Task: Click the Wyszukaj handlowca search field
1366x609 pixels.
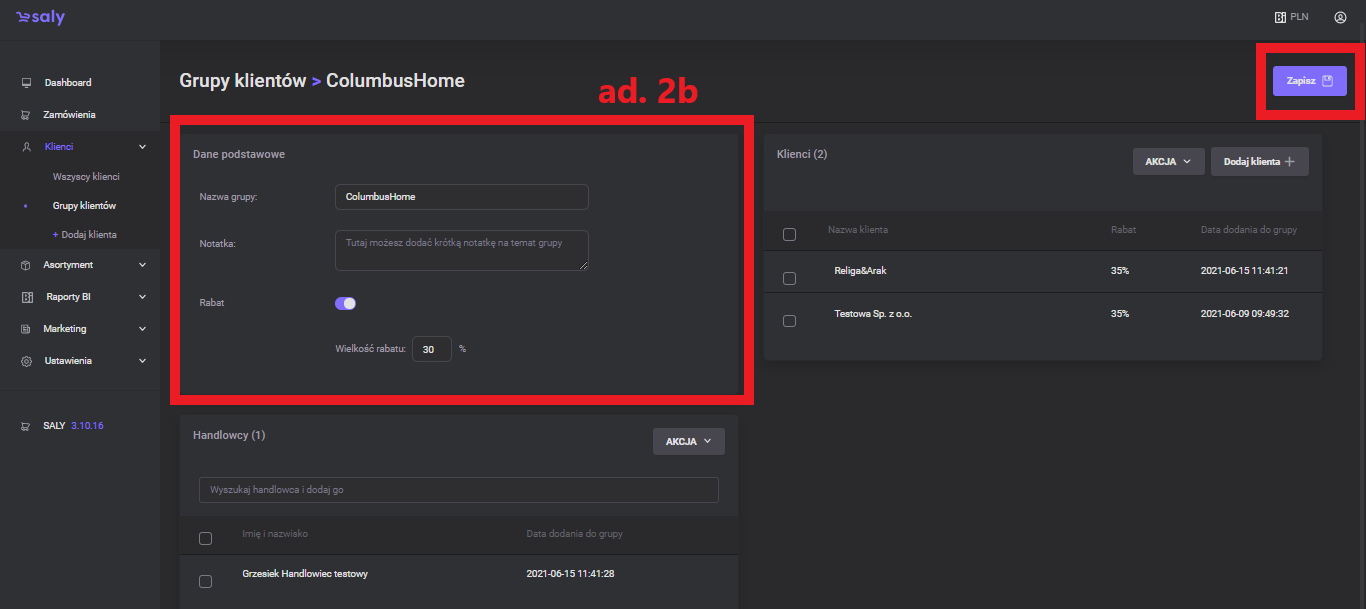Action: point(458,490)
